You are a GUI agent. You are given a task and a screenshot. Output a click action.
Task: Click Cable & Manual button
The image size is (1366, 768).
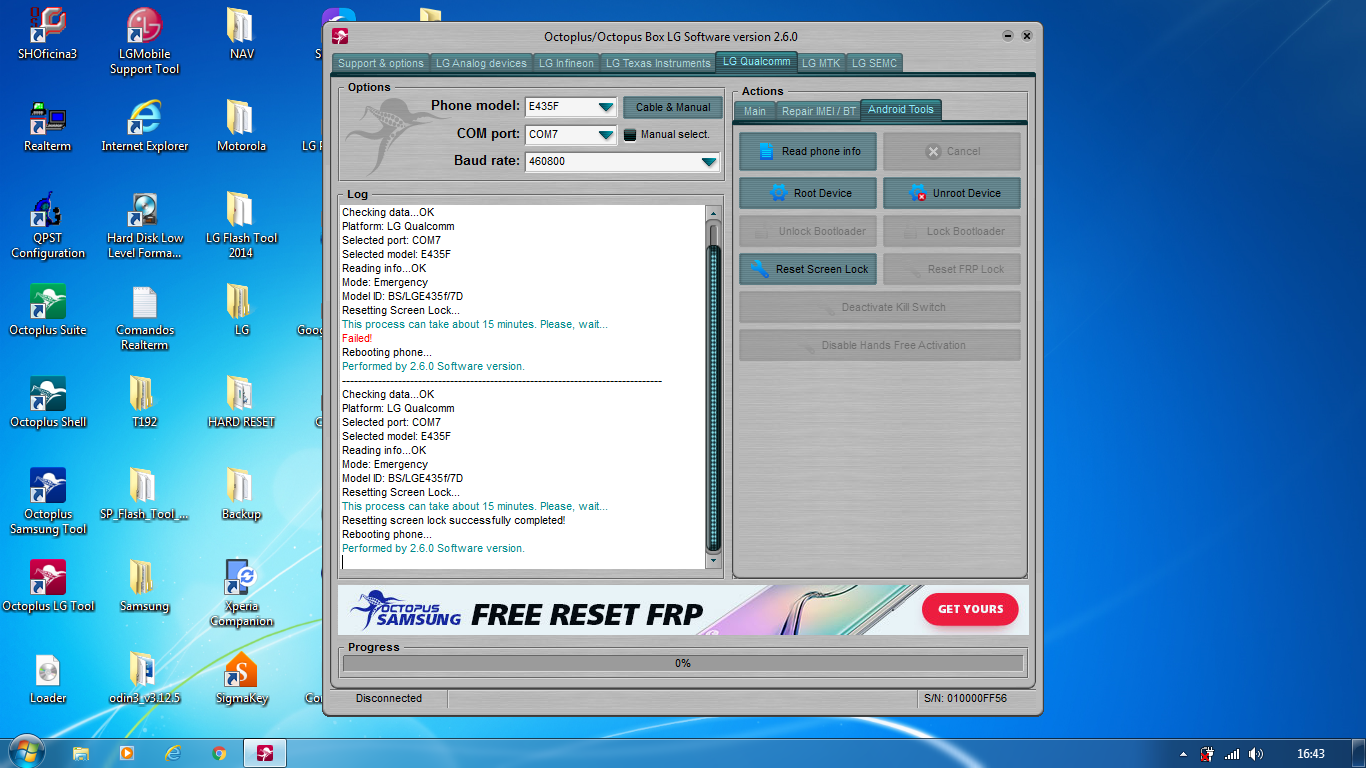[x=673, y=107]
